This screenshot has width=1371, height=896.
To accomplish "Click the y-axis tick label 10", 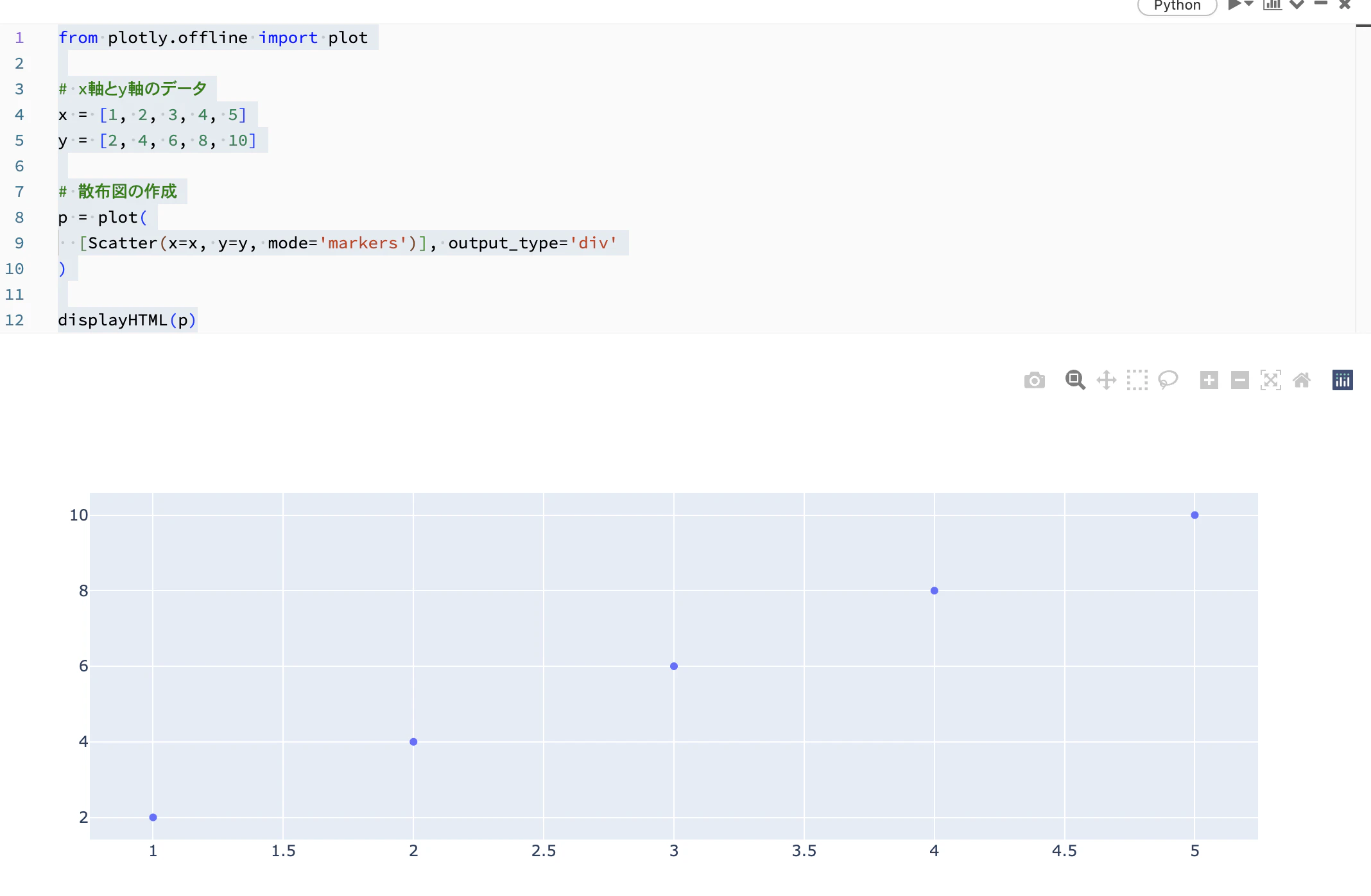I will coord(79,515).
